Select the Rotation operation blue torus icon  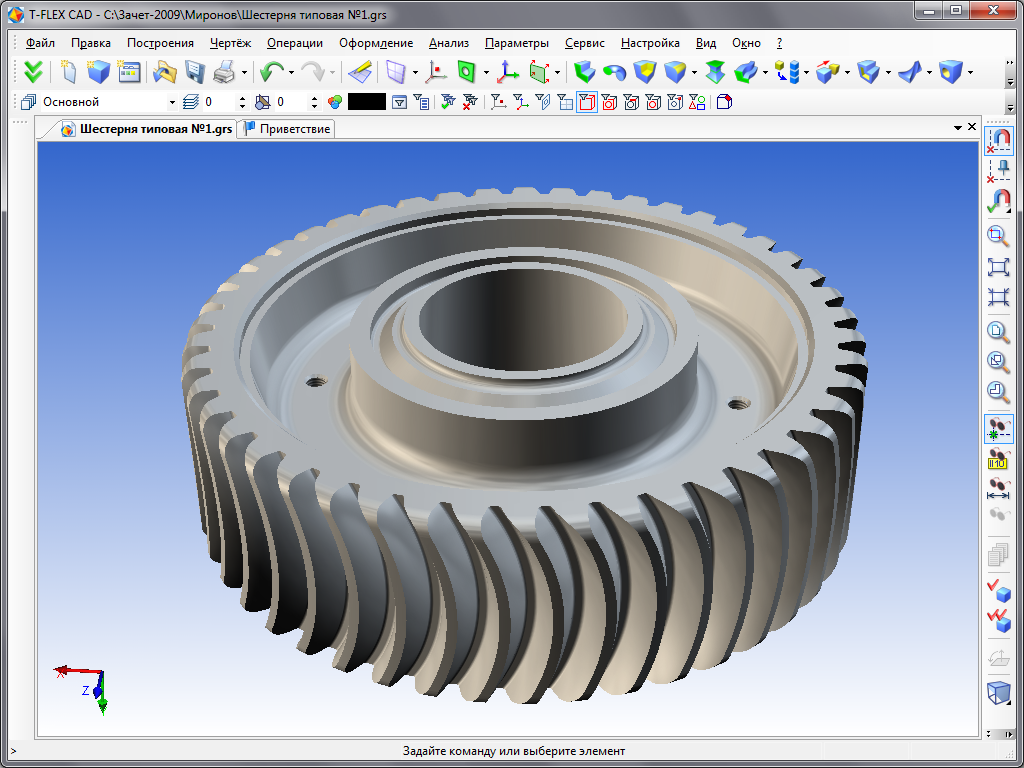point(614,72)
